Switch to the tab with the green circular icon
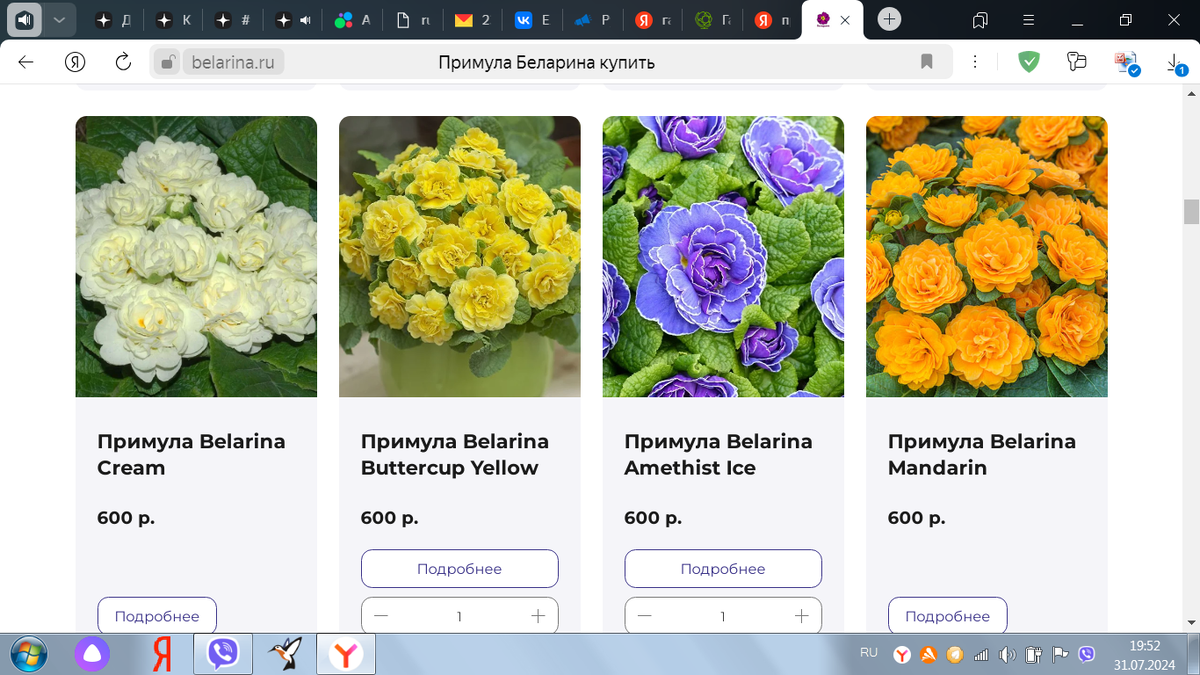1200x675 pixels. click(x=712, y=20)
